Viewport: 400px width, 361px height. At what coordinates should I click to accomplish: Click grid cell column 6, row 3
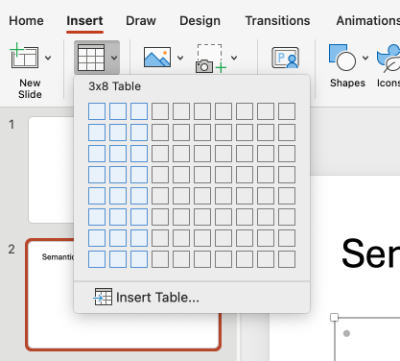pos(202,154)
